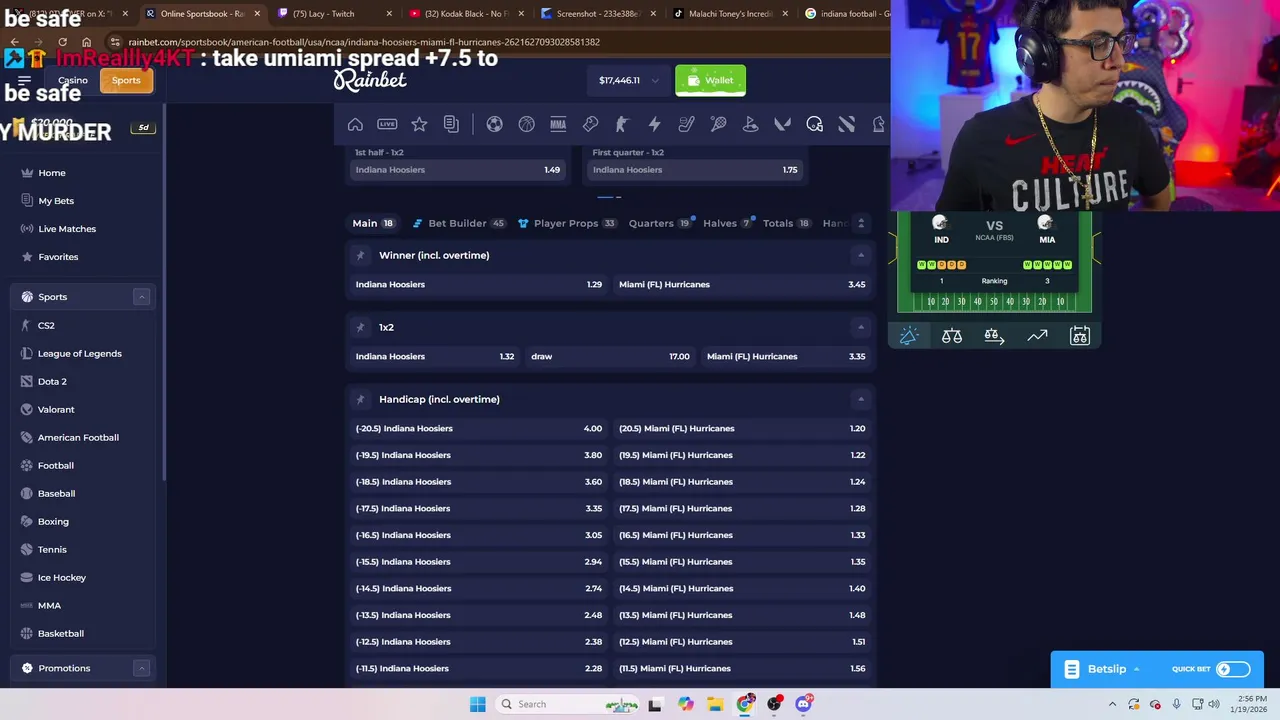Switch to the Bet Builder tab
Image resolution: width=1280 pixels, height=720 pixels.
click(x=458, y=223)
